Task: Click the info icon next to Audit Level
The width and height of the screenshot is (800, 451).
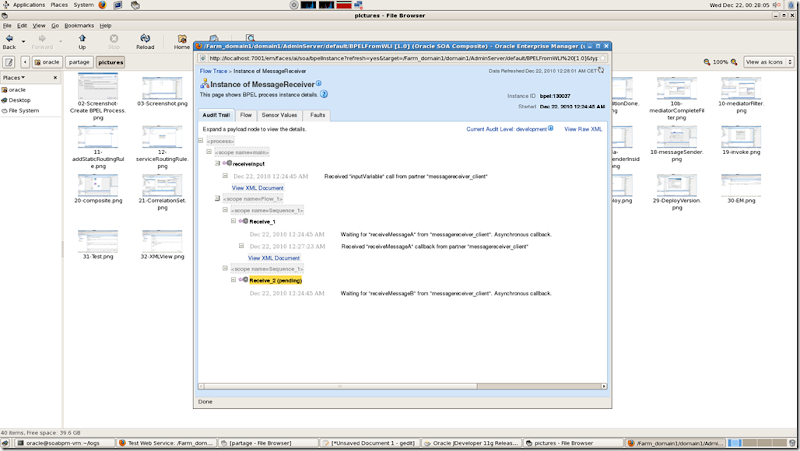Action: coord(551,128)
